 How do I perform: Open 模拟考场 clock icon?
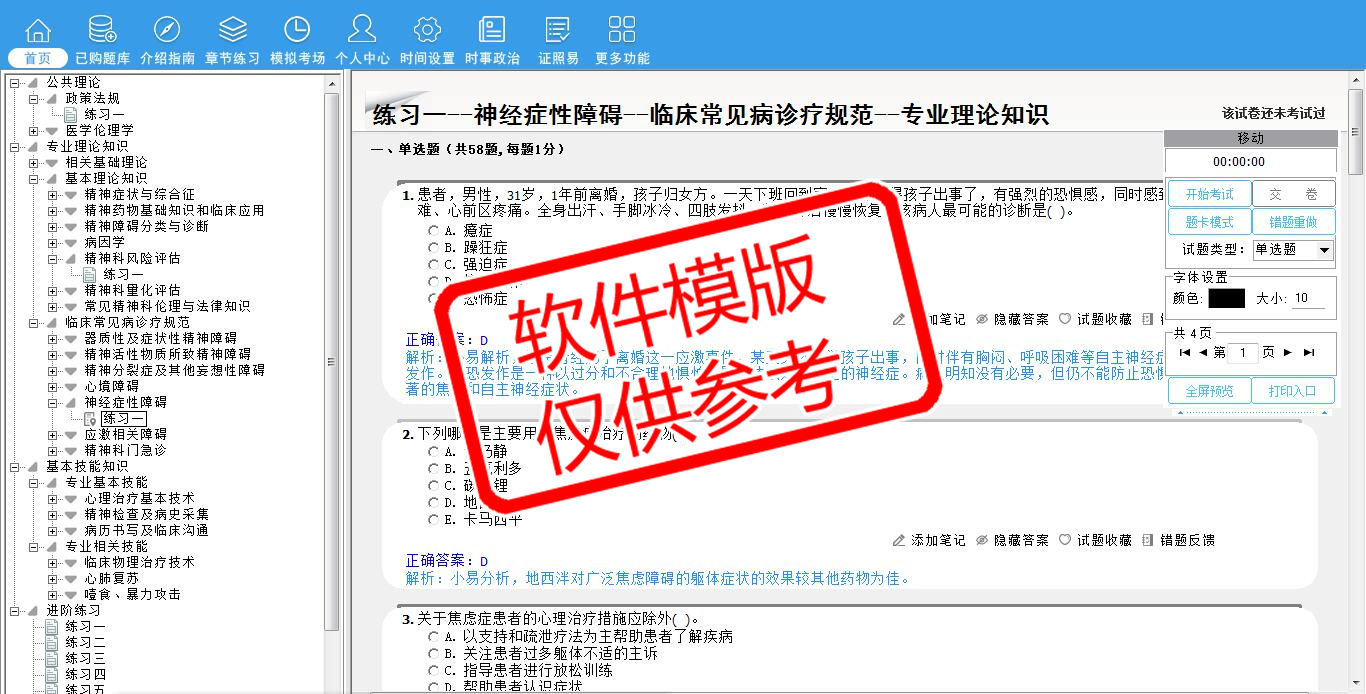[x=297, y=30]
